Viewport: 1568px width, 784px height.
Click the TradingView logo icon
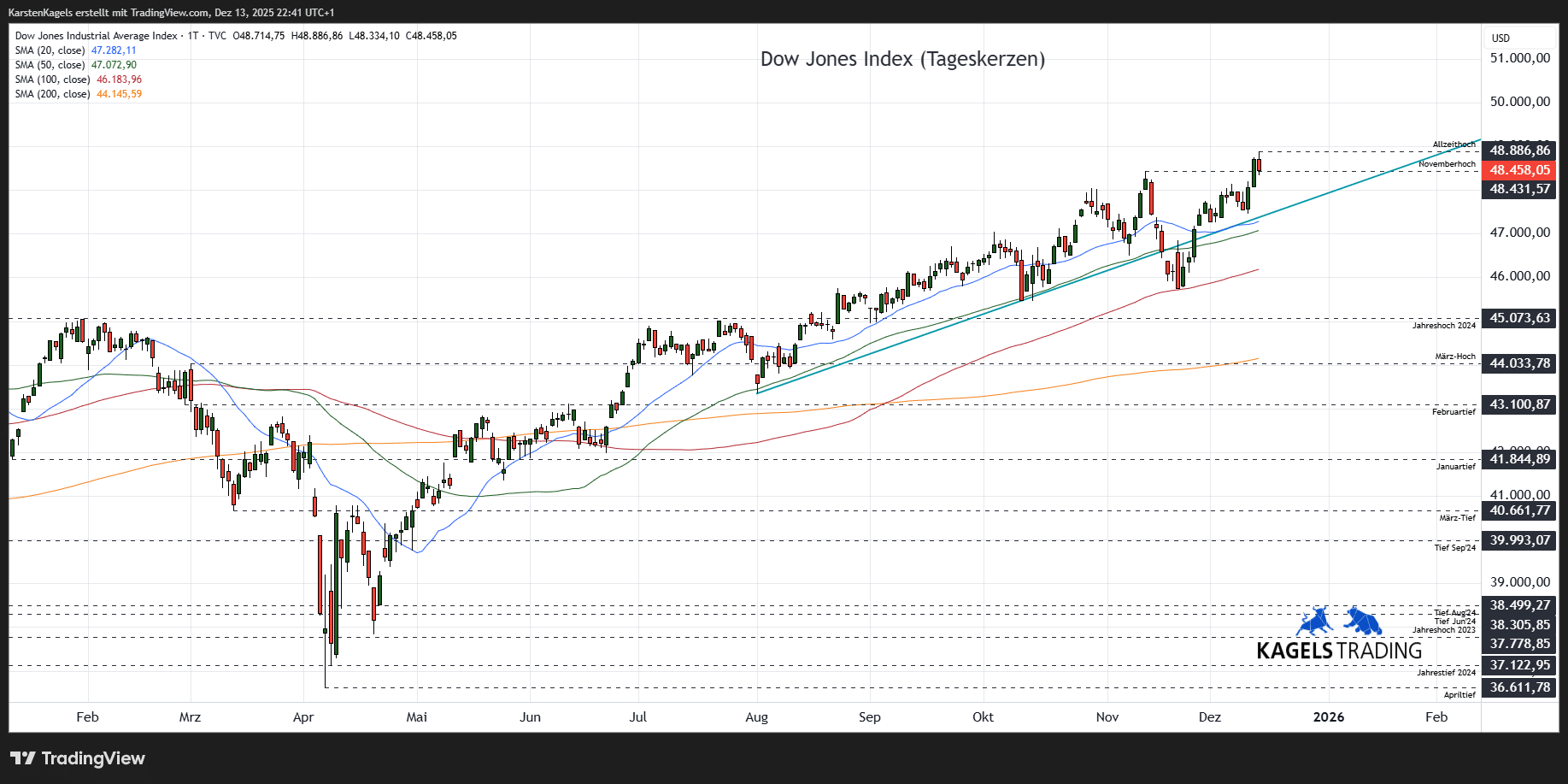pos(23,758)
